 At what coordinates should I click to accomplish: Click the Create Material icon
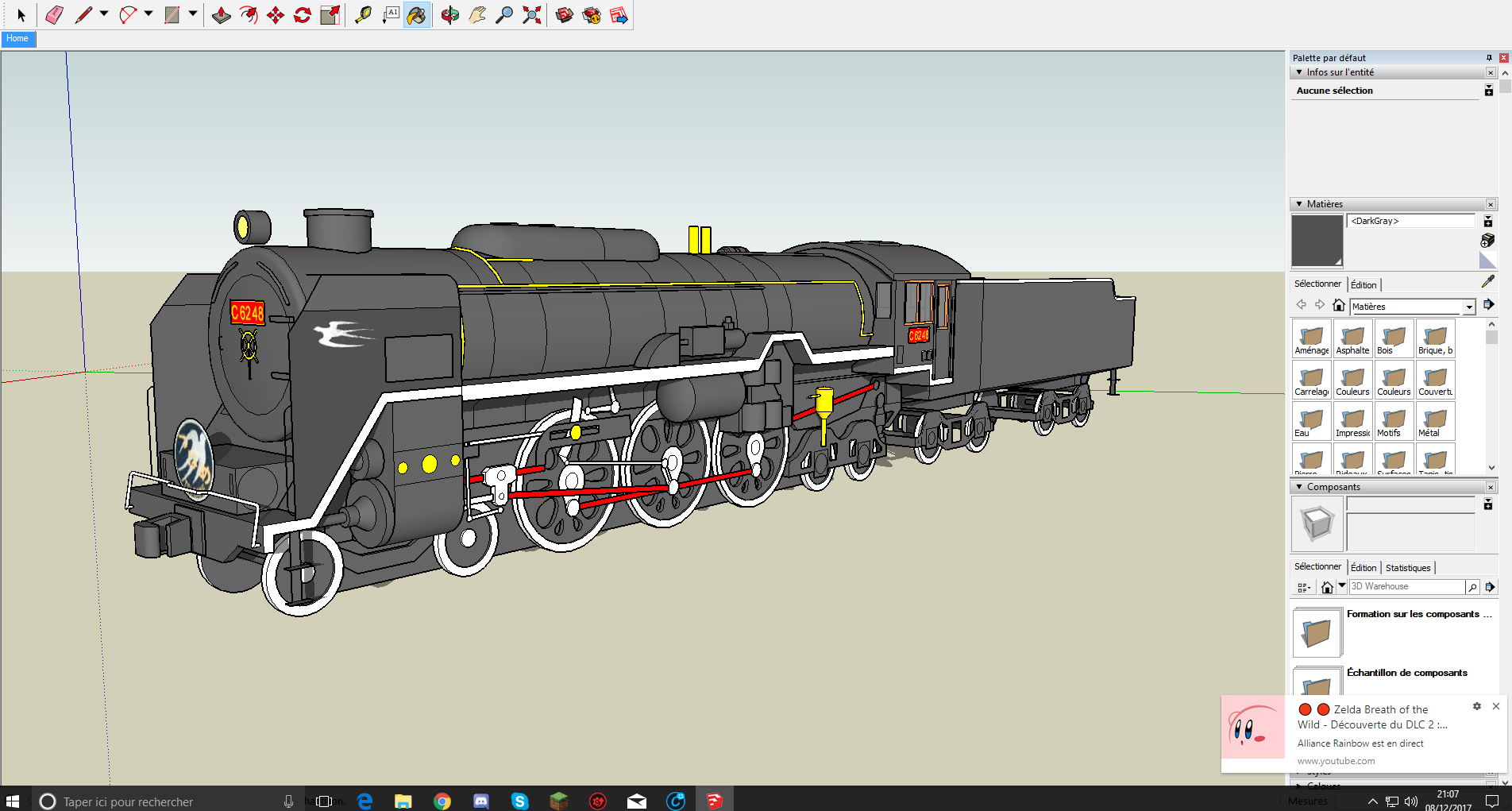[x=1487, y=241]
